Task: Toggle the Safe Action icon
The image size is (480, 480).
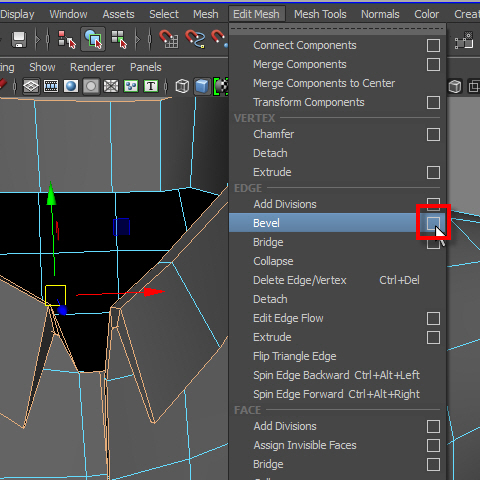Action: click(131, 86)
